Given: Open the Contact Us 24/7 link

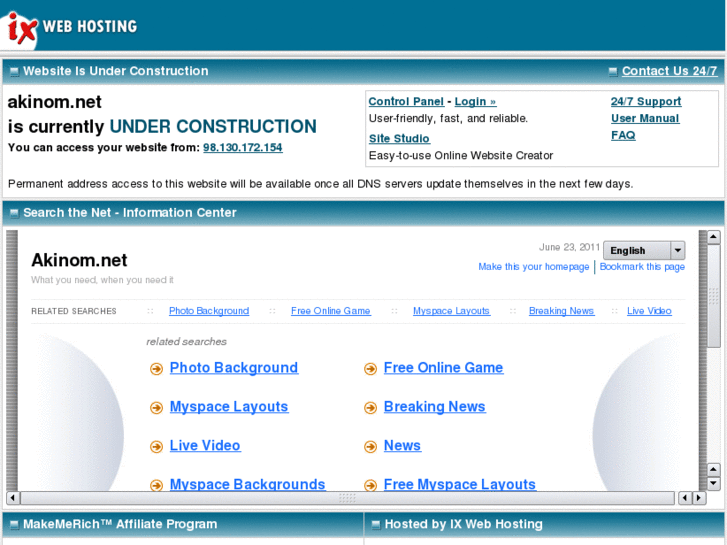Looking at the screenshot, I should 670,71.
